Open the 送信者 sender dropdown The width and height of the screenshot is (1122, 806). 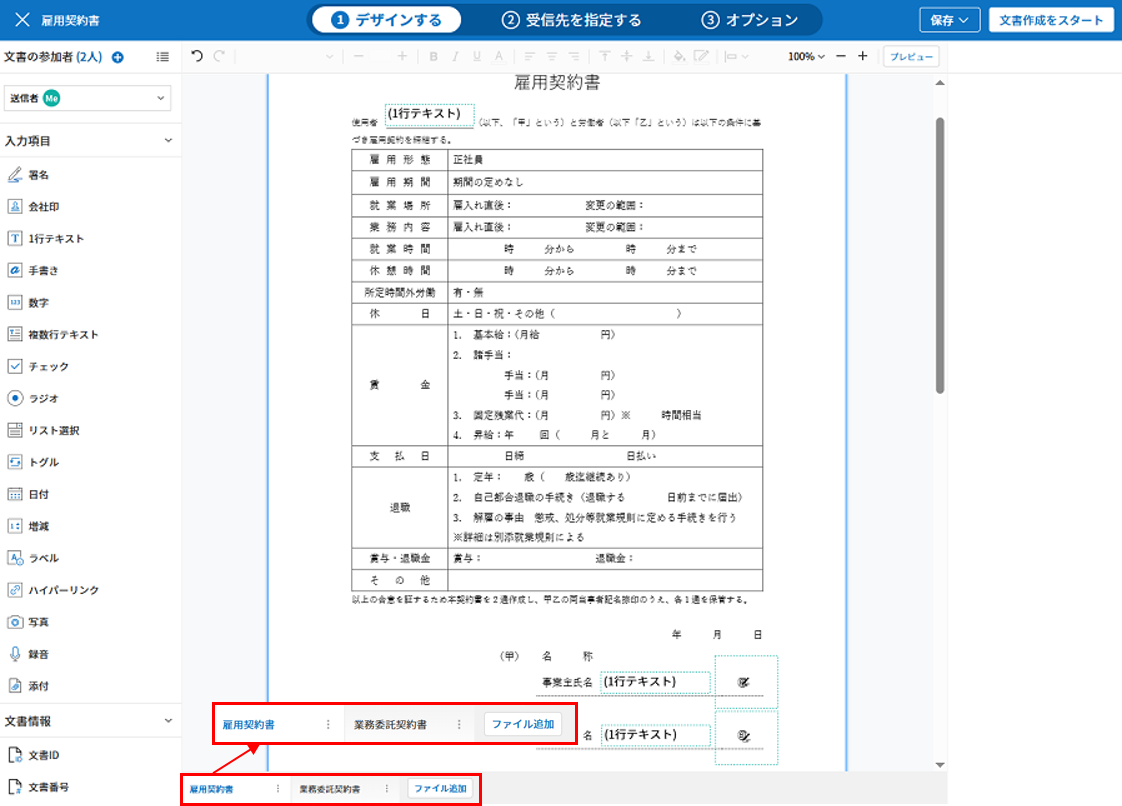point(88,98)
